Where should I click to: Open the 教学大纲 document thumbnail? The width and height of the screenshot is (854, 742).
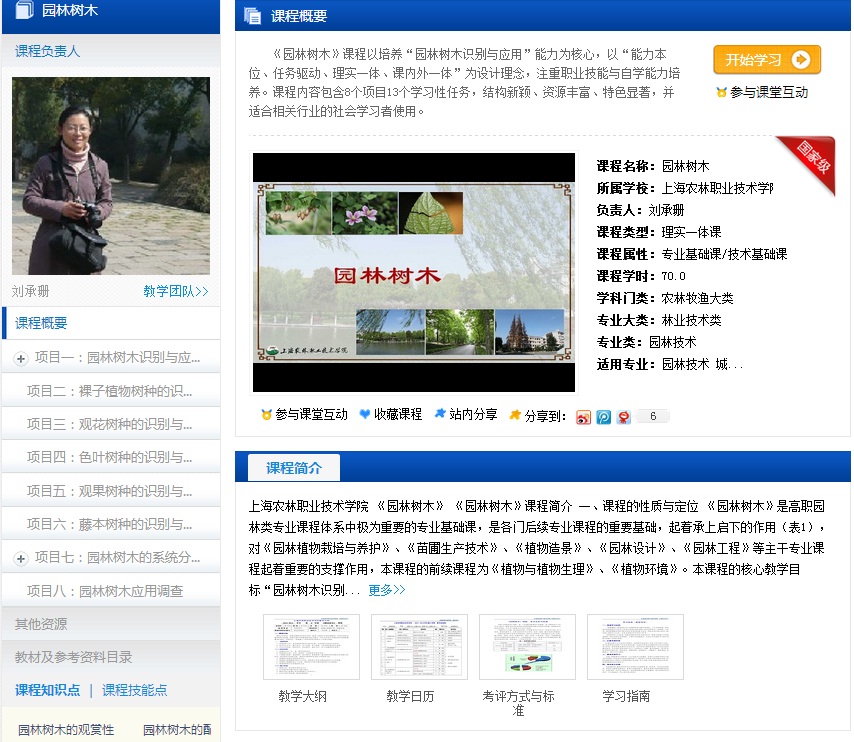point(311,647)
